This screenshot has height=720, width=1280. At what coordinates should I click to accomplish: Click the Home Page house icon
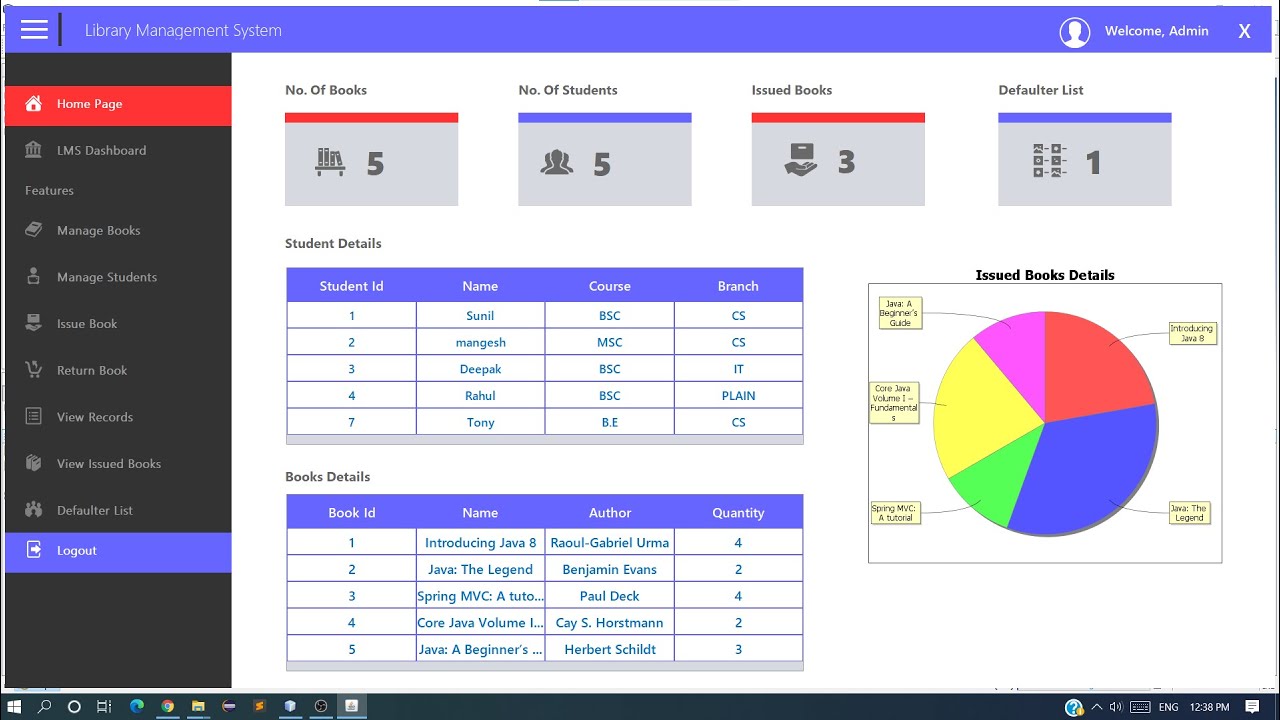tap(34, 104)
